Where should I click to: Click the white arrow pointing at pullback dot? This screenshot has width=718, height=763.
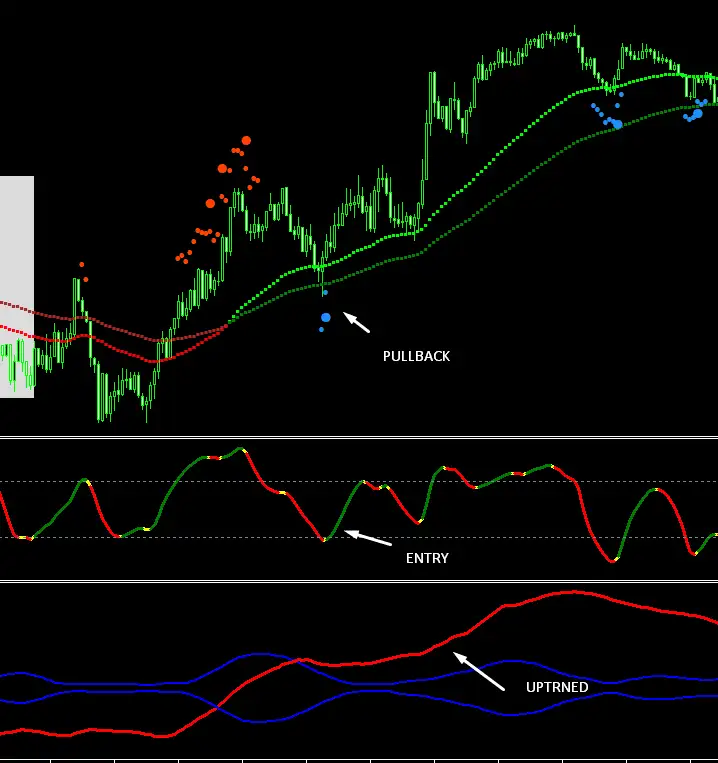coord(357,322)
